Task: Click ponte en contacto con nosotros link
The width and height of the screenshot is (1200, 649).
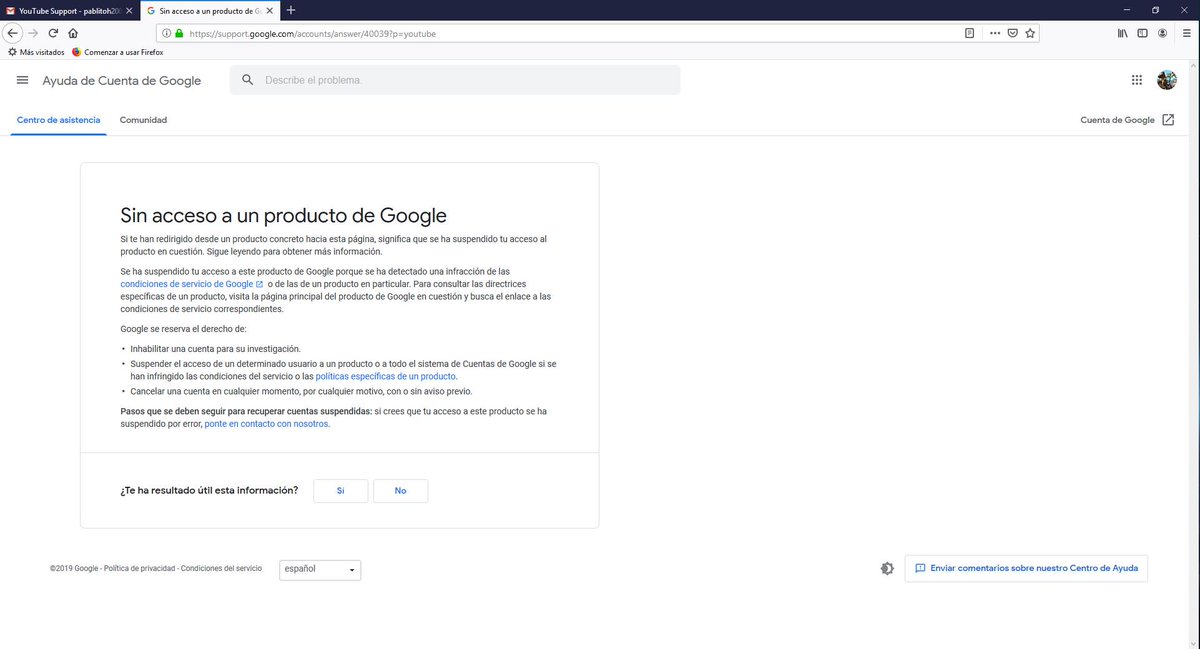Action: [266, 424]
